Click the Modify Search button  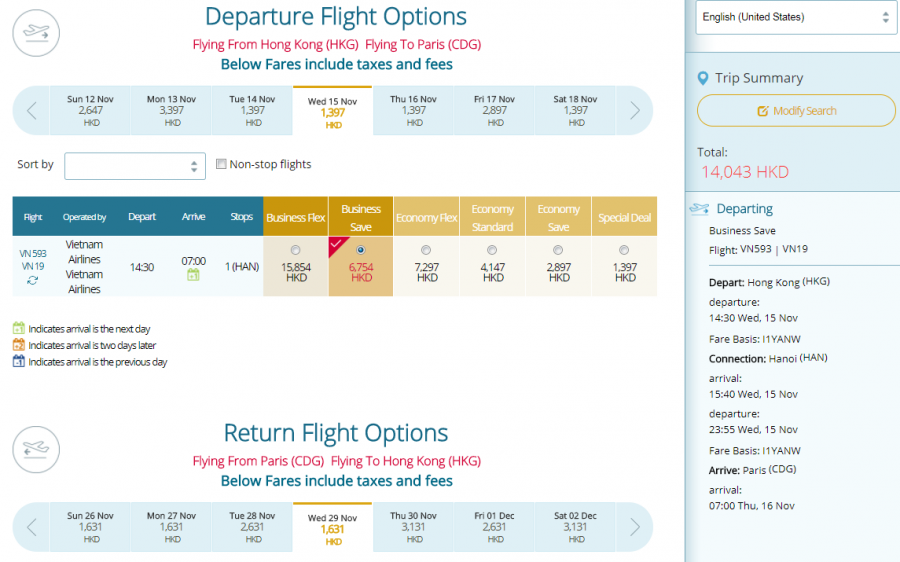[x=796, y=111]
